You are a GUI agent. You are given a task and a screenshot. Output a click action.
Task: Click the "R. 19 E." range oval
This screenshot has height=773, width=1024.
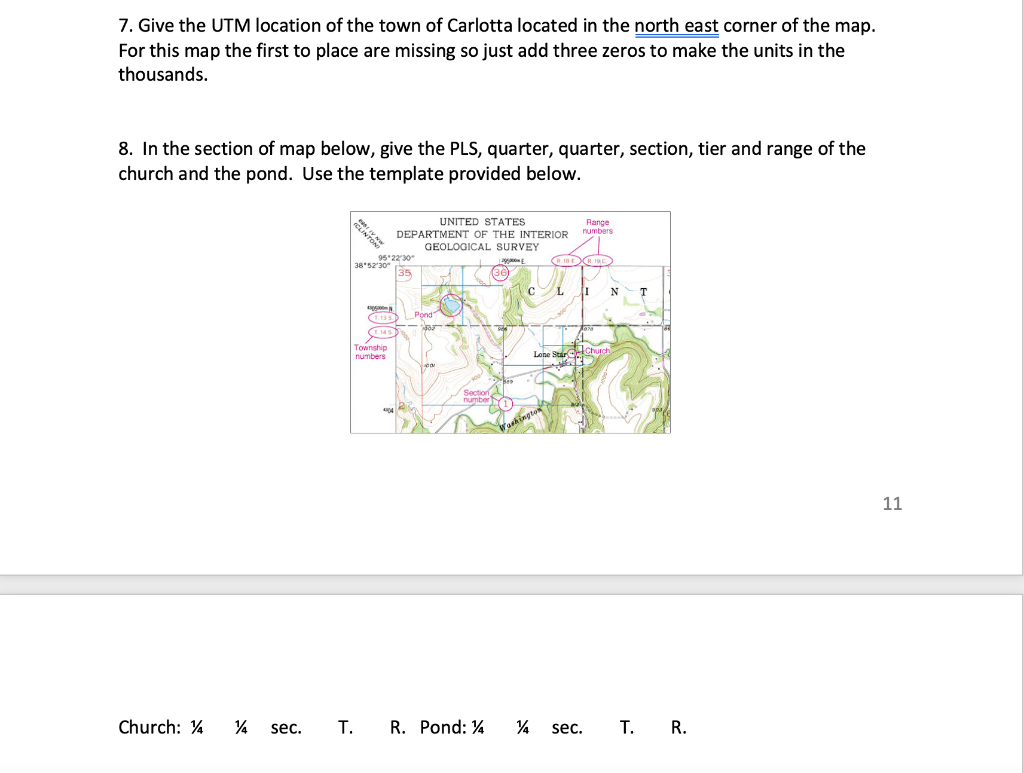point(598,260)
